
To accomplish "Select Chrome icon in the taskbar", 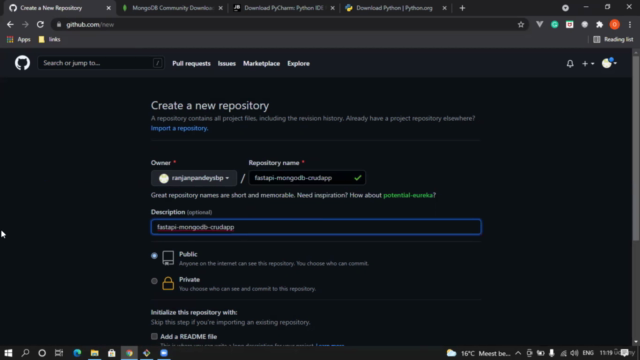I will coord(129,353).
